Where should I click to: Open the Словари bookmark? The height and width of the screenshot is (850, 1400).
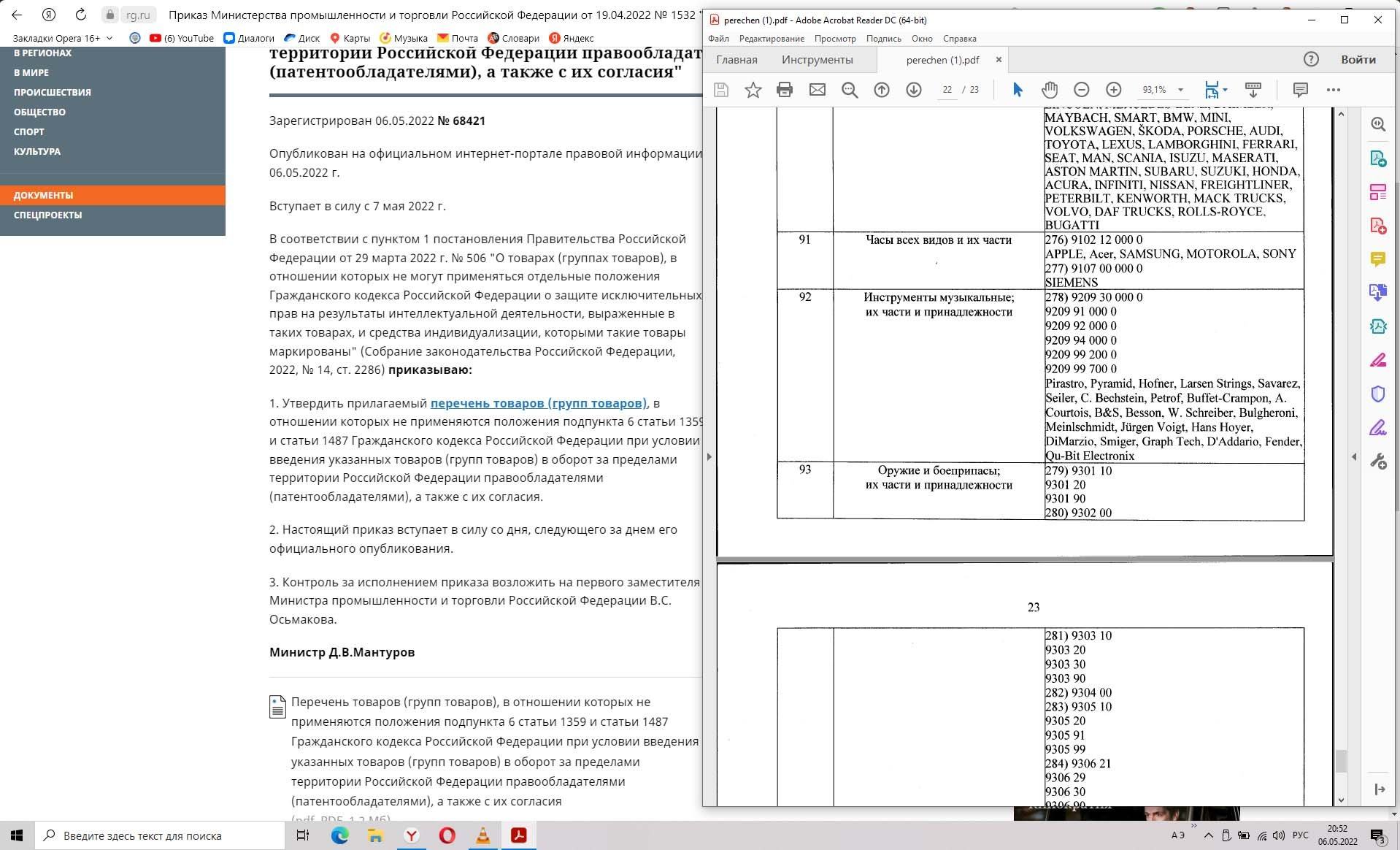click(x=513, y=38)
